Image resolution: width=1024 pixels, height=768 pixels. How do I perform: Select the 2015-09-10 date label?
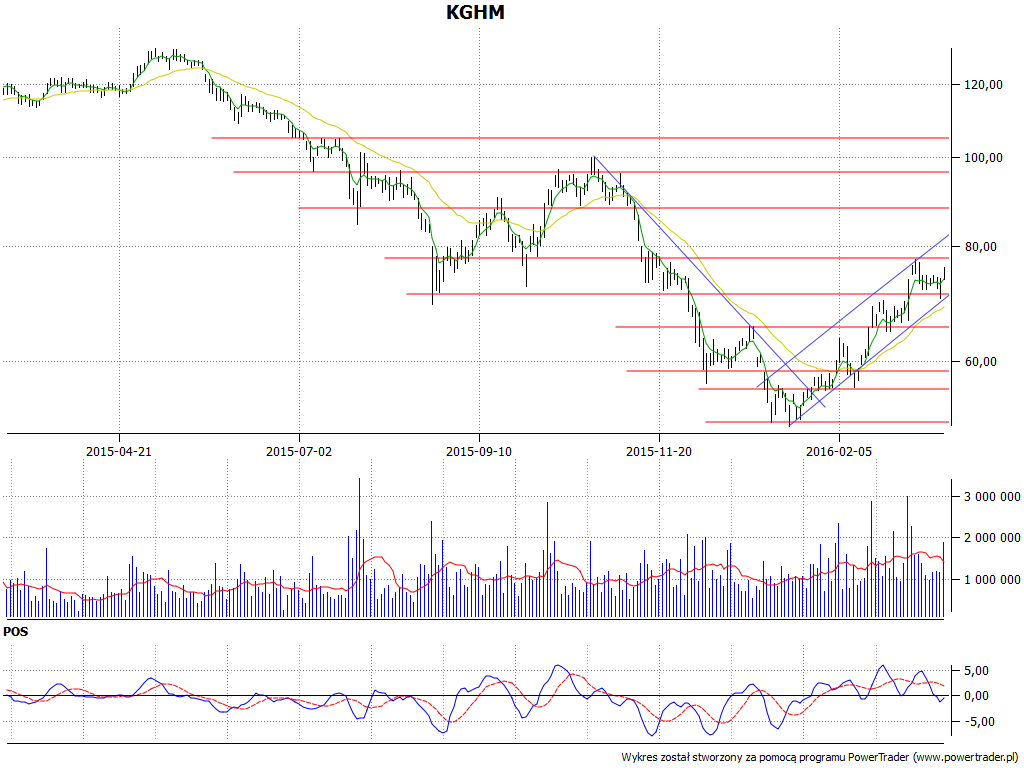tap(479, 451)
